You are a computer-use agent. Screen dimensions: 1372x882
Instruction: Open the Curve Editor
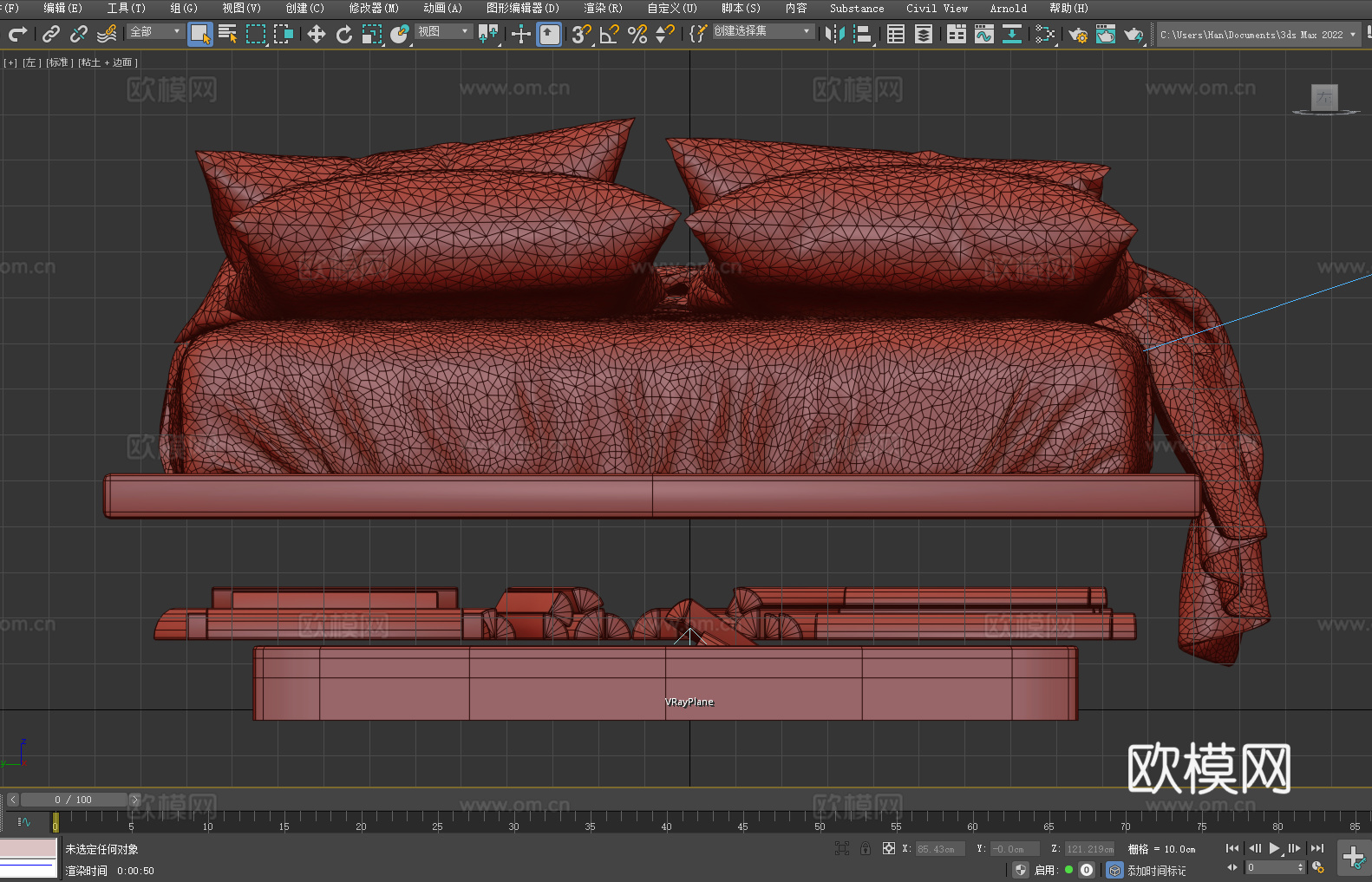point(983,34)
